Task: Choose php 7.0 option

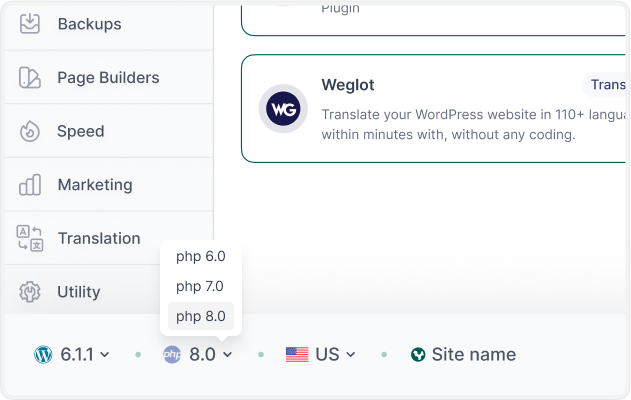Action: 201,286
